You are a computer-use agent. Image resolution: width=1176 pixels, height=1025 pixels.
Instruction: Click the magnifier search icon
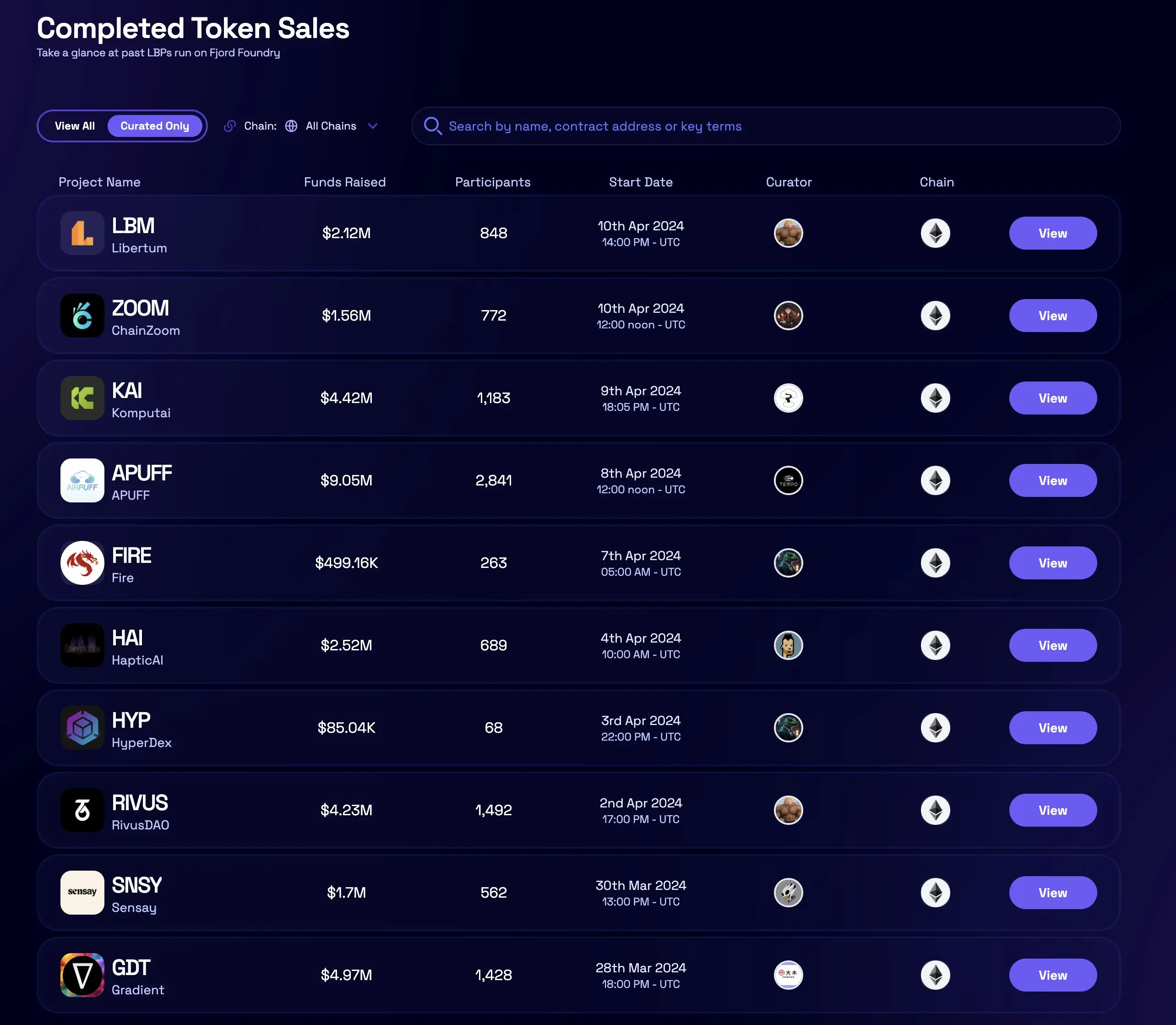(432, 126)
